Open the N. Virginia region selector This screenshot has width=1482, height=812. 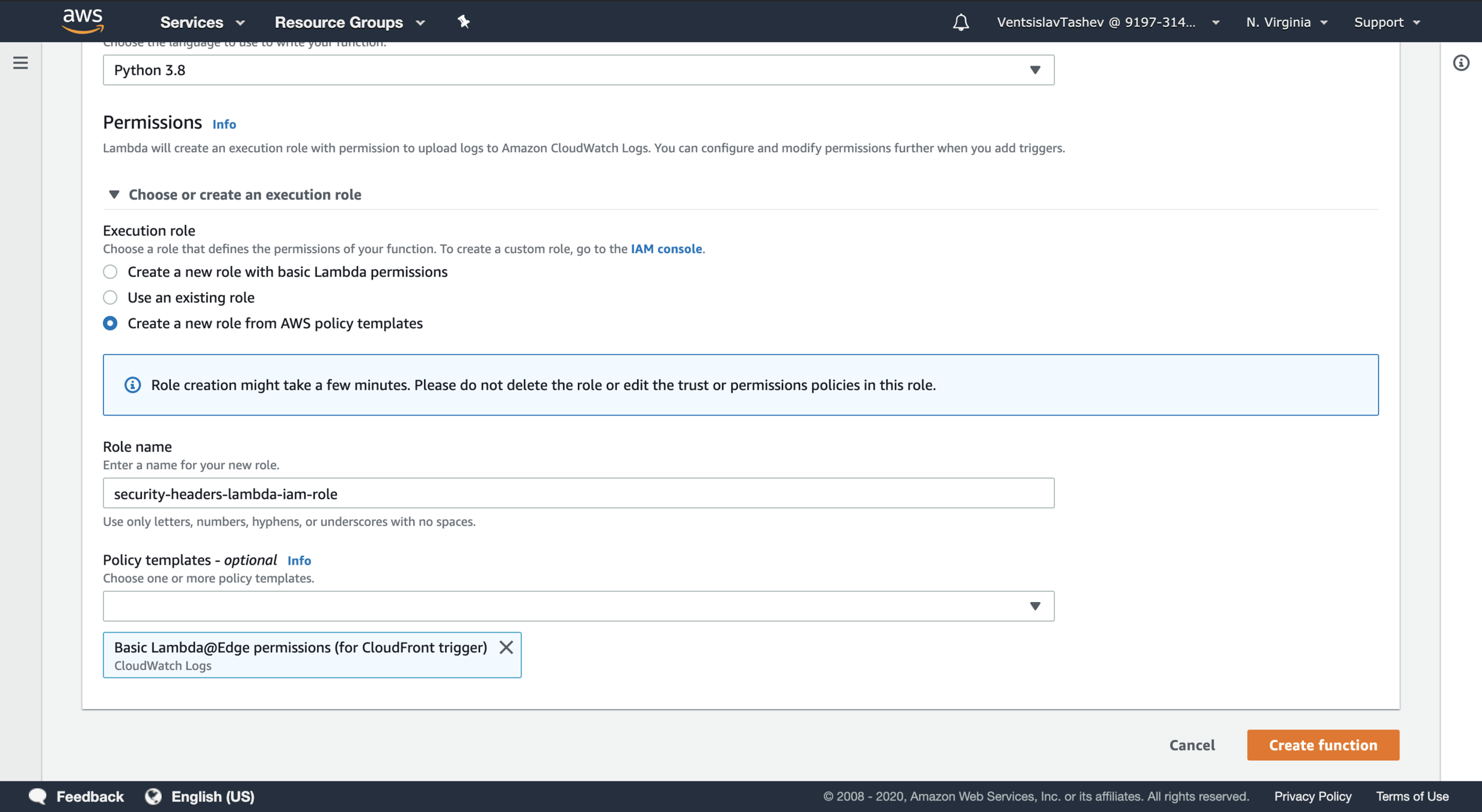[1286, 22]
